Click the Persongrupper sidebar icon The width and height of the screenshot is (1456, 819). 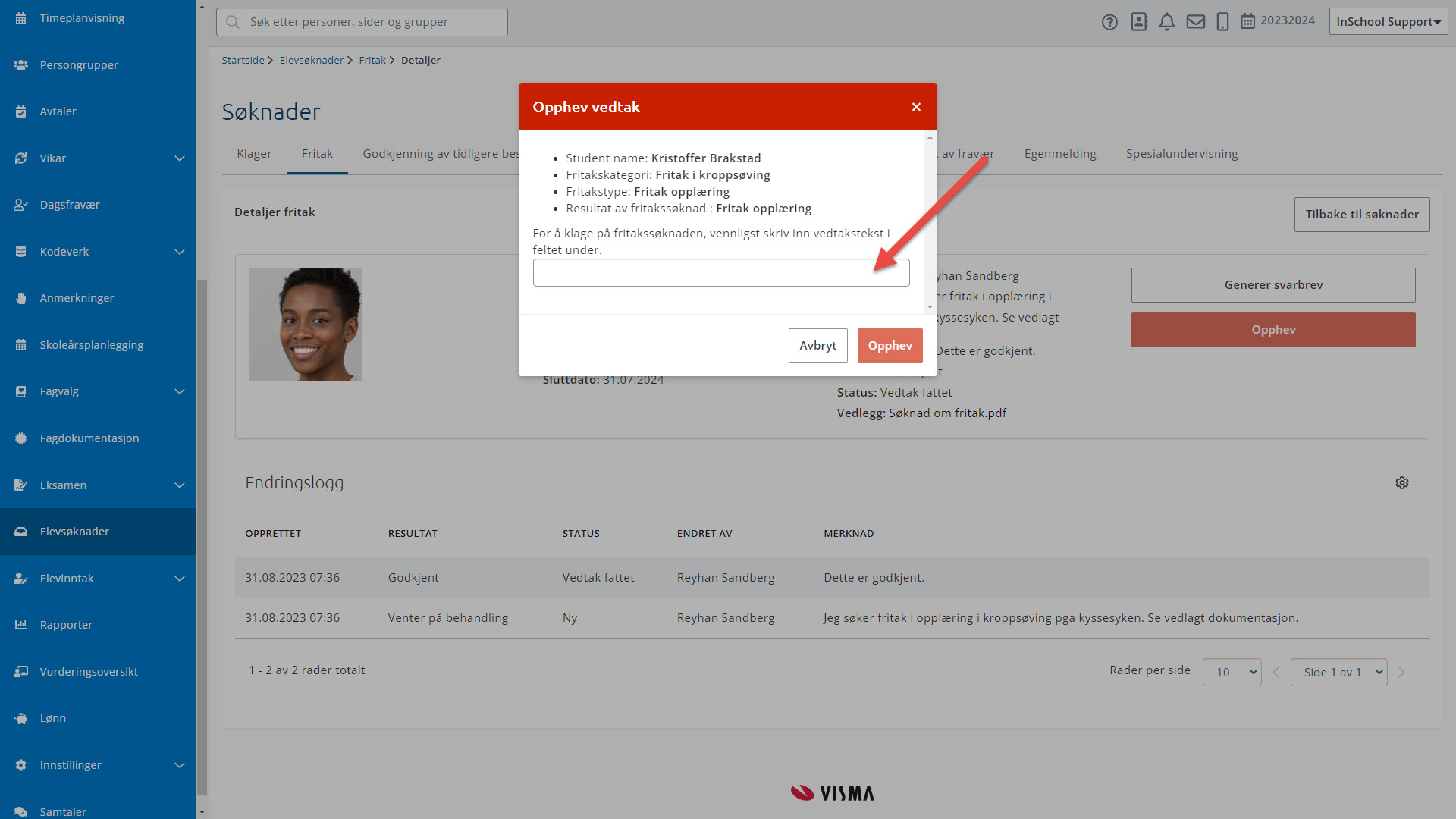[21, 65]
